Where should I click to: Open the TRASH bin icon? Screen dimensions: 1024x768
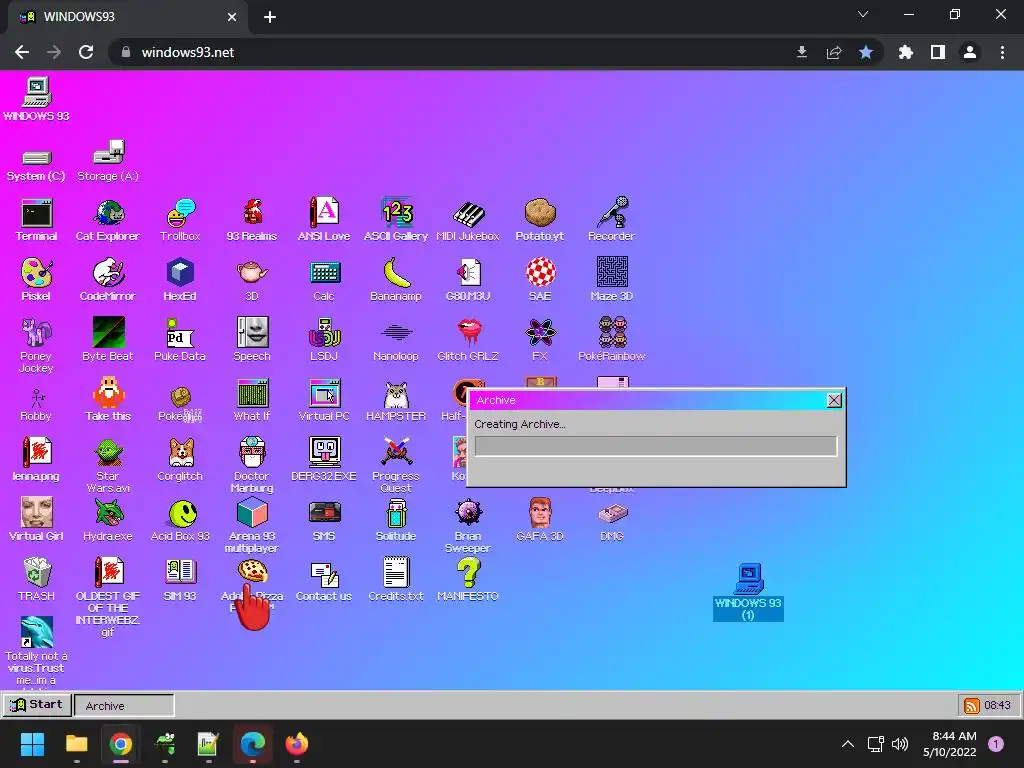coord(37,580)
